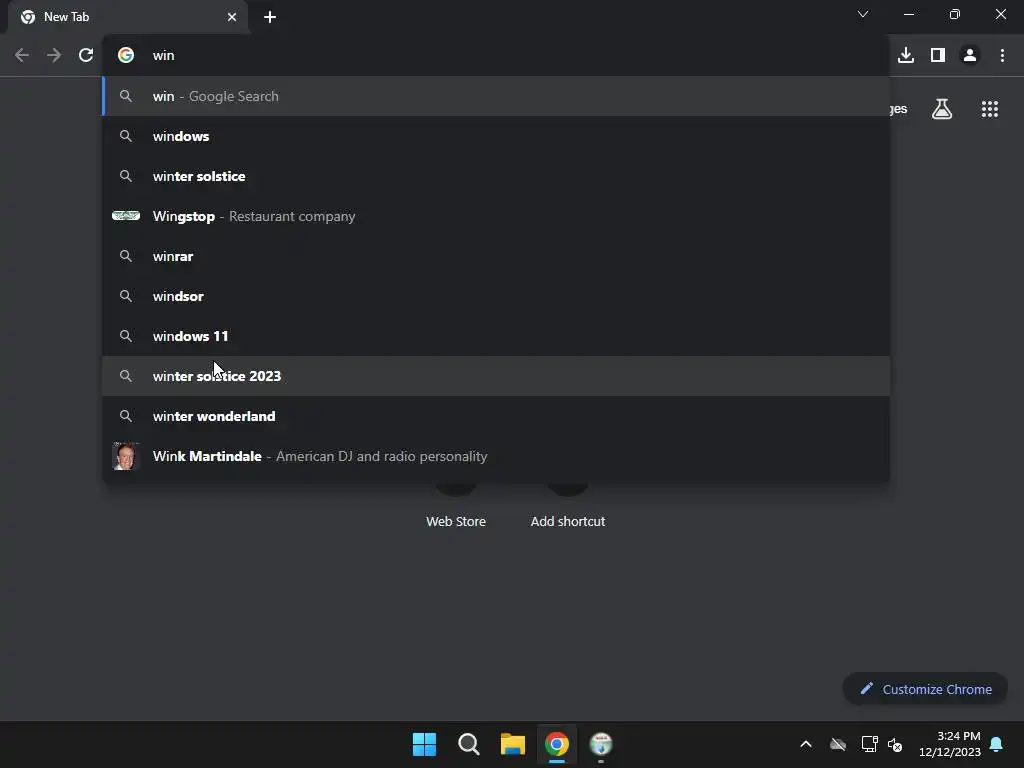Image resolution: width=1024 pixels, height=768 pixels.
Task: Pick the 'winter solstice' suggestion
Action: pos(496,176)
